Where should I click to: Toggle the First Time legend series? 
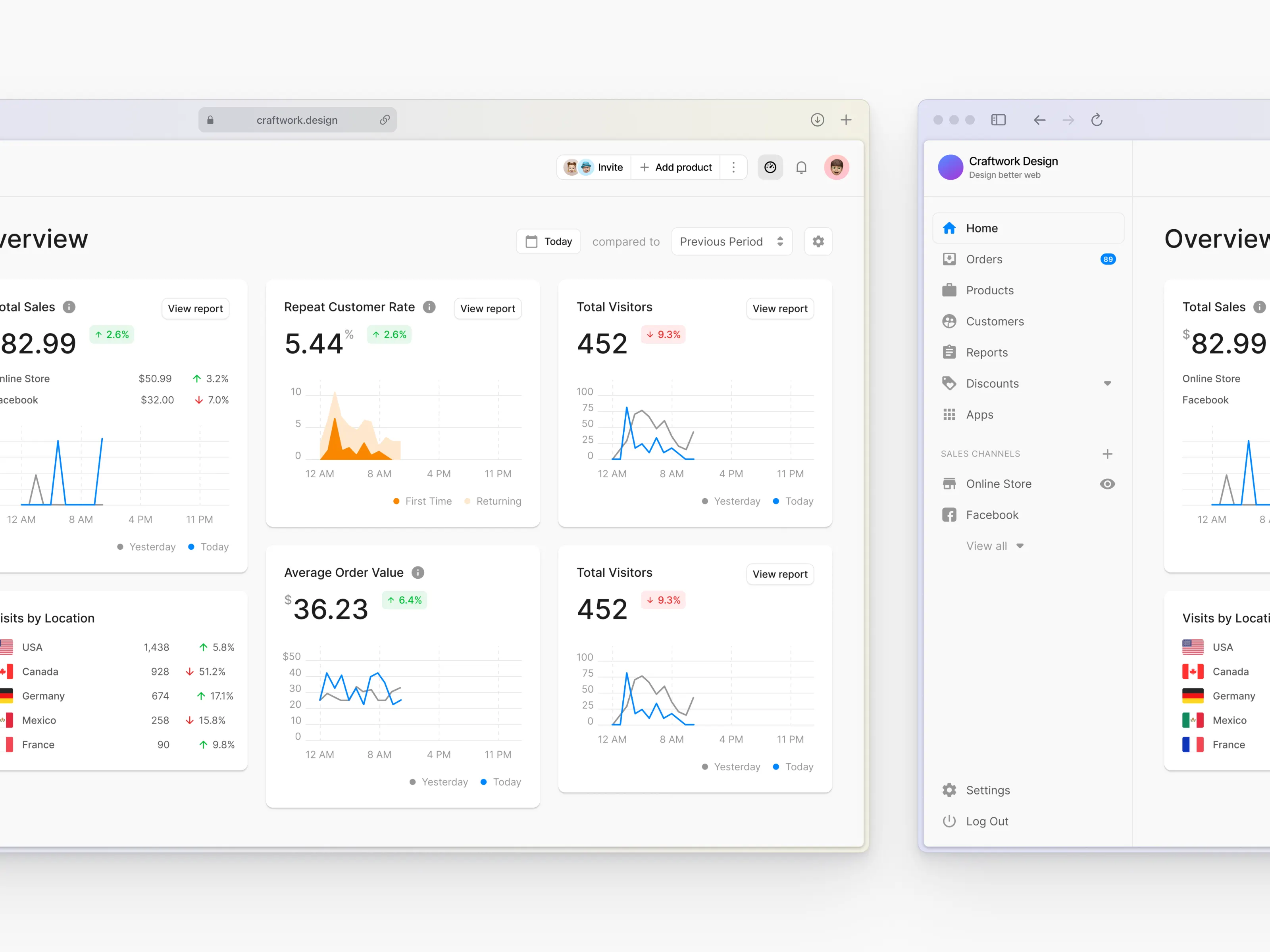423,501
